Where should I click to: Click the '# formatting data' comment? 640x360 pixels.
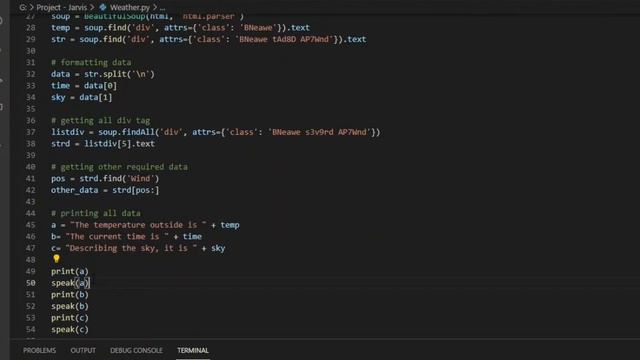(x=91, y=62)
